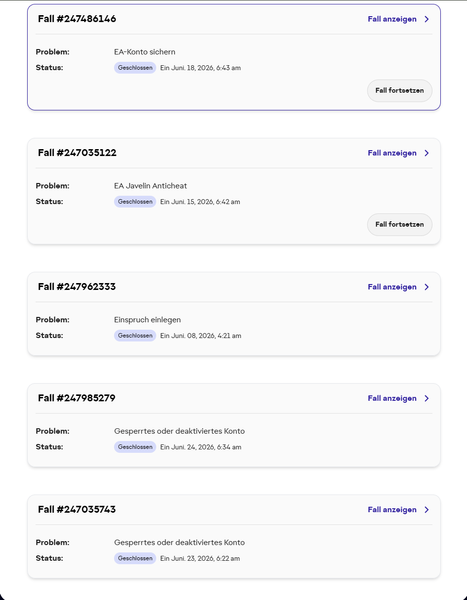Select the Fall #247486146 heading
This screenshot has width=467, height=600.
77,19
